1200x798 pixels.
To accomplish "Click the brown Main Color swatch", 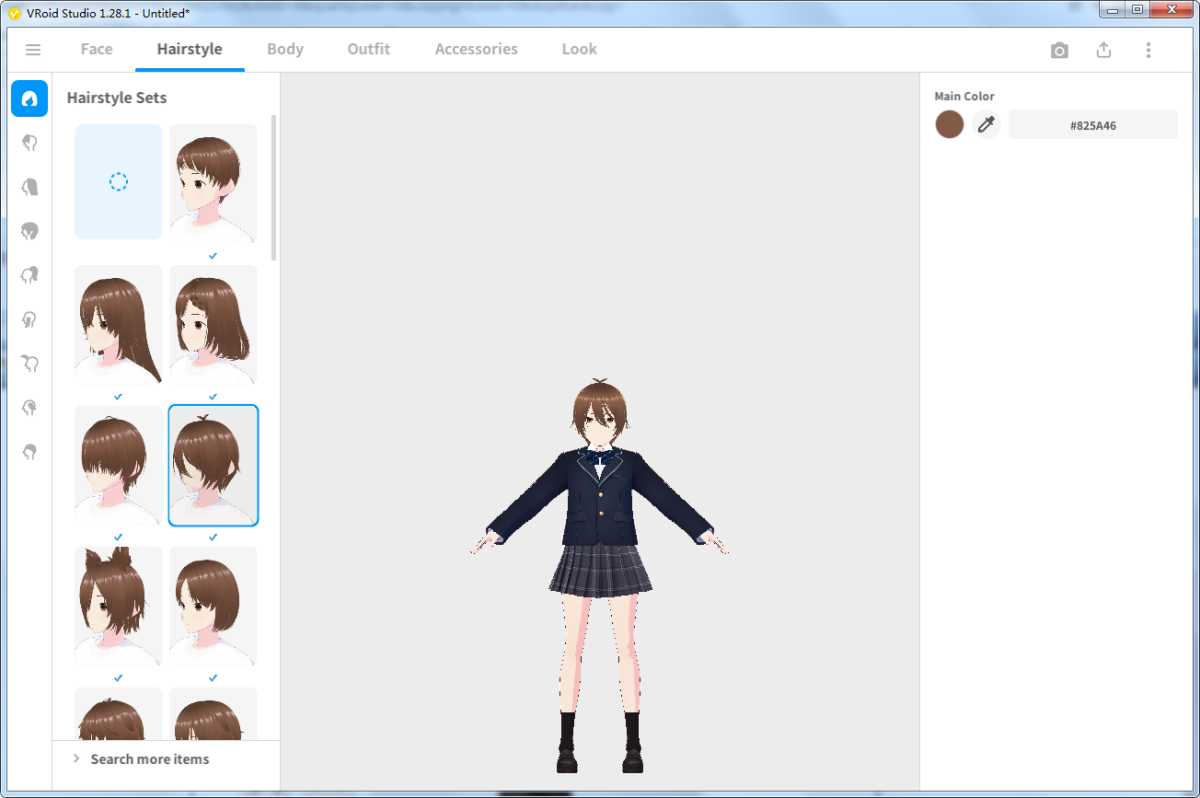I will (x=949, y=124).
